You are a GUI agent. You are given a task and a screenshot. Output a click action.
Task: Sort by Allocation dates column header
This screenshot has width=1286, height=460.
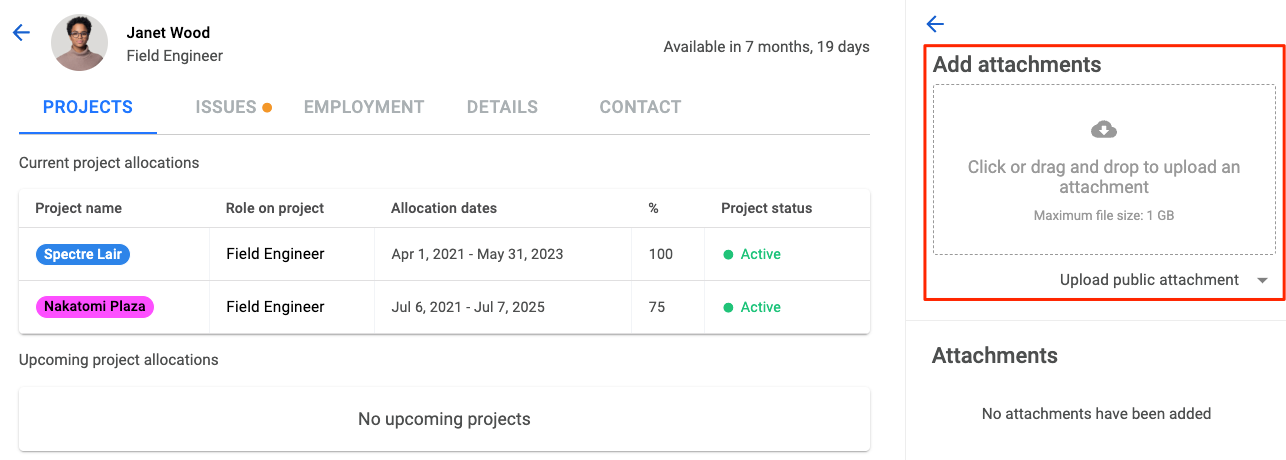(x=444, y=208)
